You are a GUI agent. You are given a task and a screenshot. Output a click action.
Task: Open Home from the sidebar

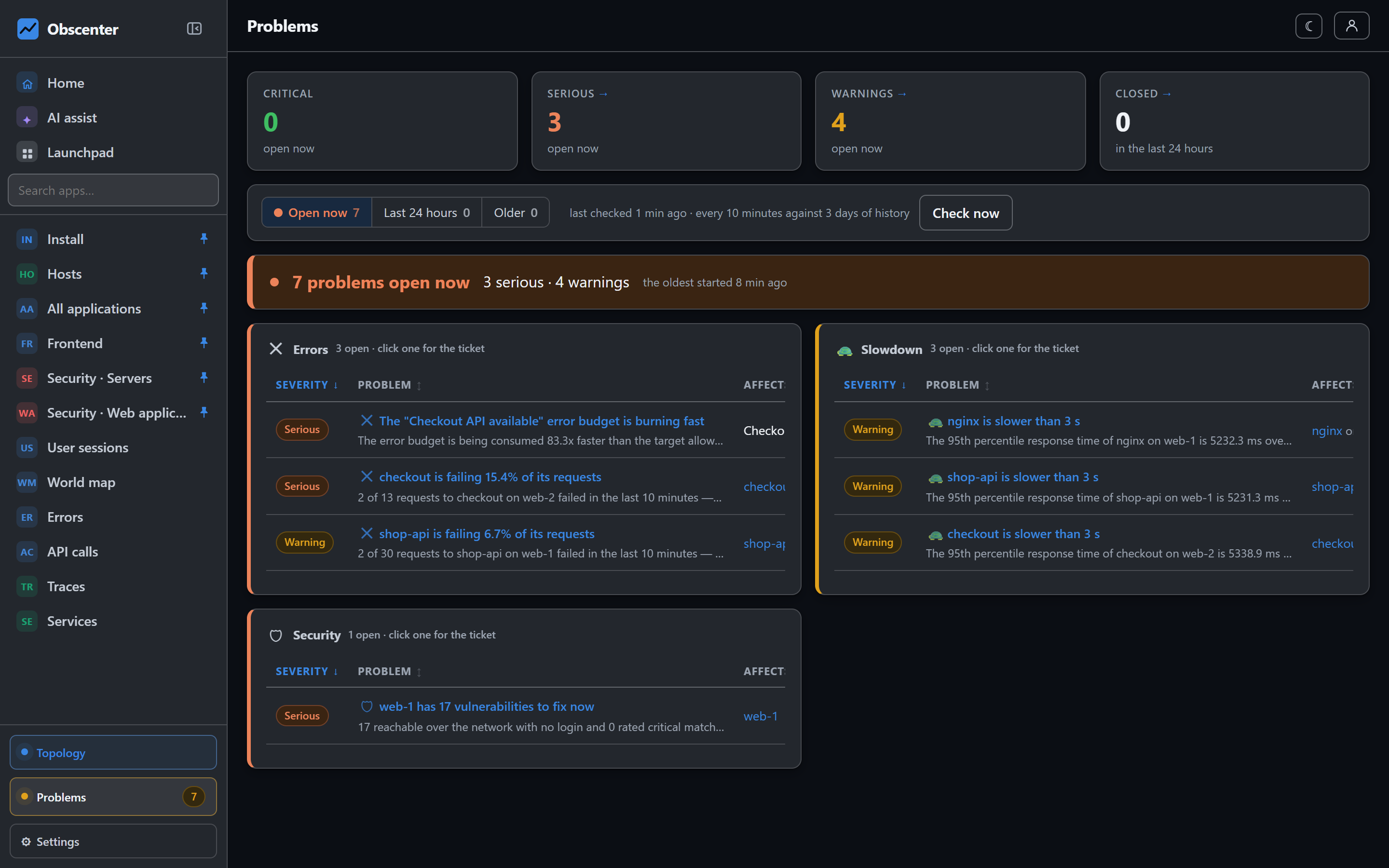(x=113, y=83)
